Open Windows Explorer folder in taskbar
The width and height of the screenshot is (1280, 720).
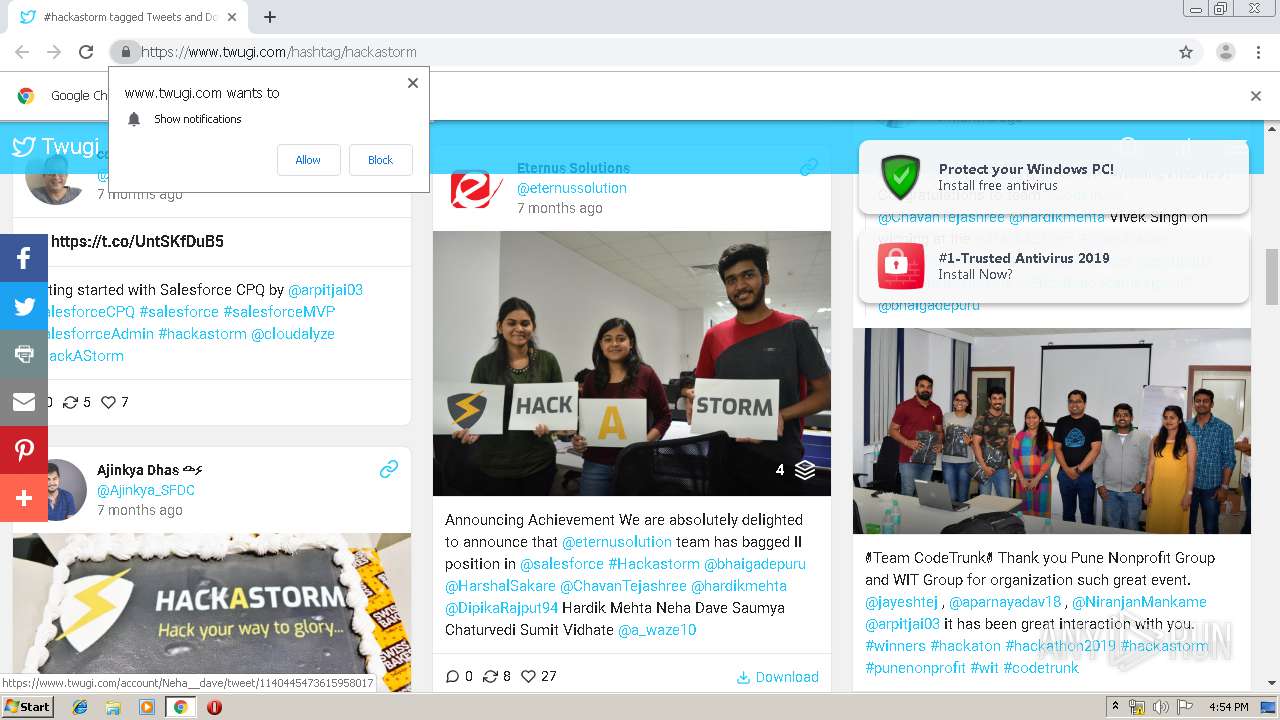[x=113, y=707]
